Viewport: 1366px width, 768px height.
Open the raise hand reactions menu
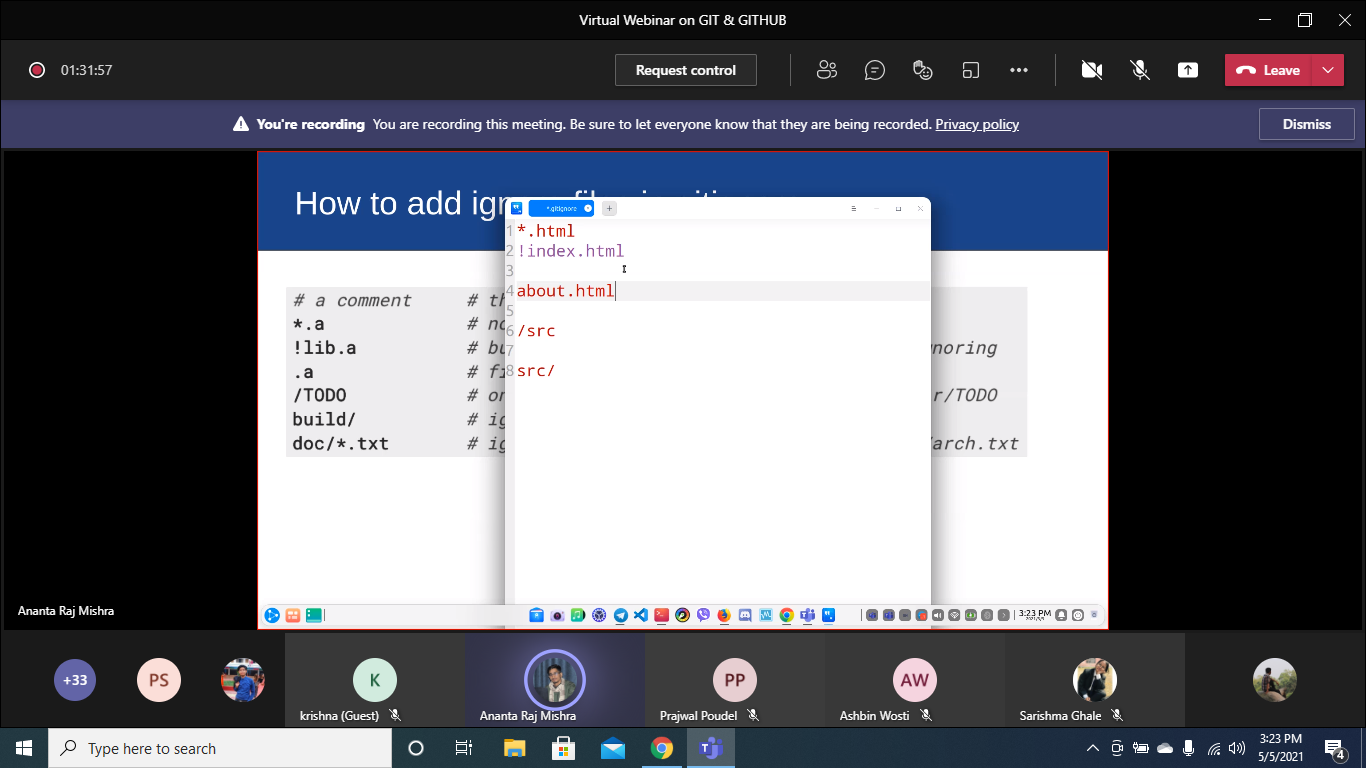(x=923, y=70)
